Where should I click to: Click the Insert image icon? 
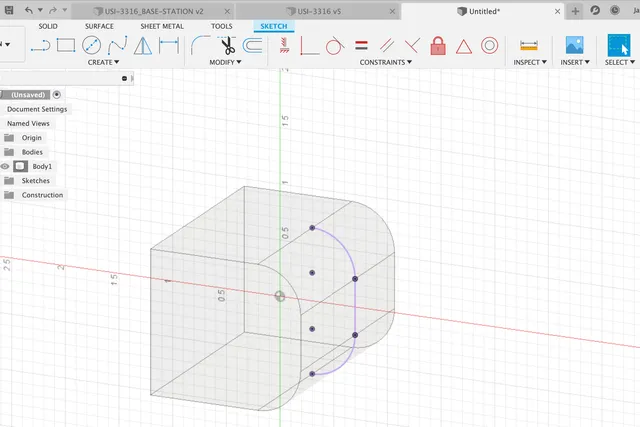pyautogui.click(x=574, y=45)
